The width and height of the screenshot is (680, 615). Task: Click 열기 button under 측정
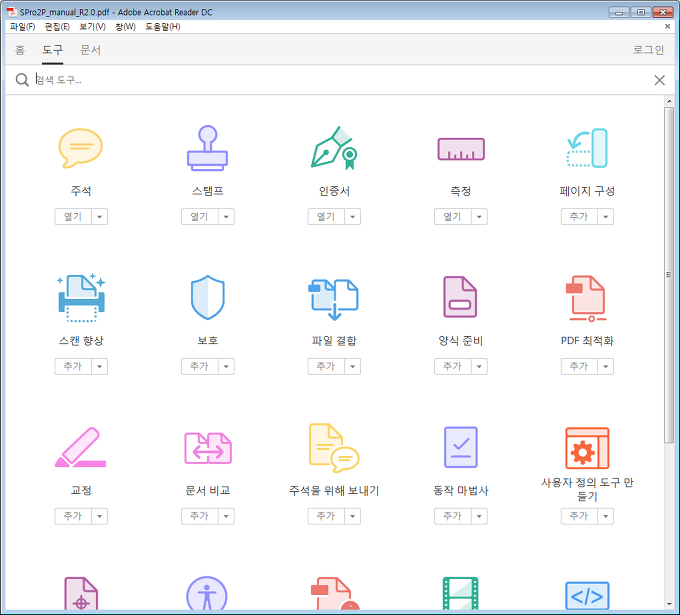(x=453, y=216)
